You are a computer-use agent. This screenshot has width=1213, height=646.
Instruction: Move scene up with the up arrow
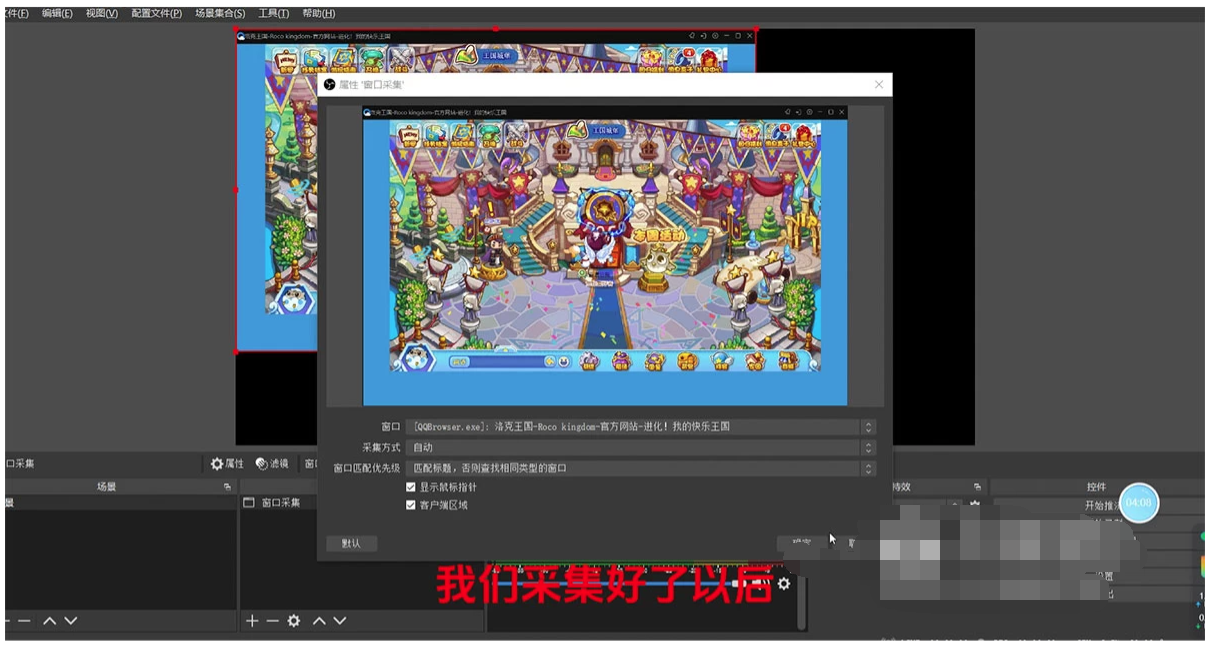(x=48, y=621)
